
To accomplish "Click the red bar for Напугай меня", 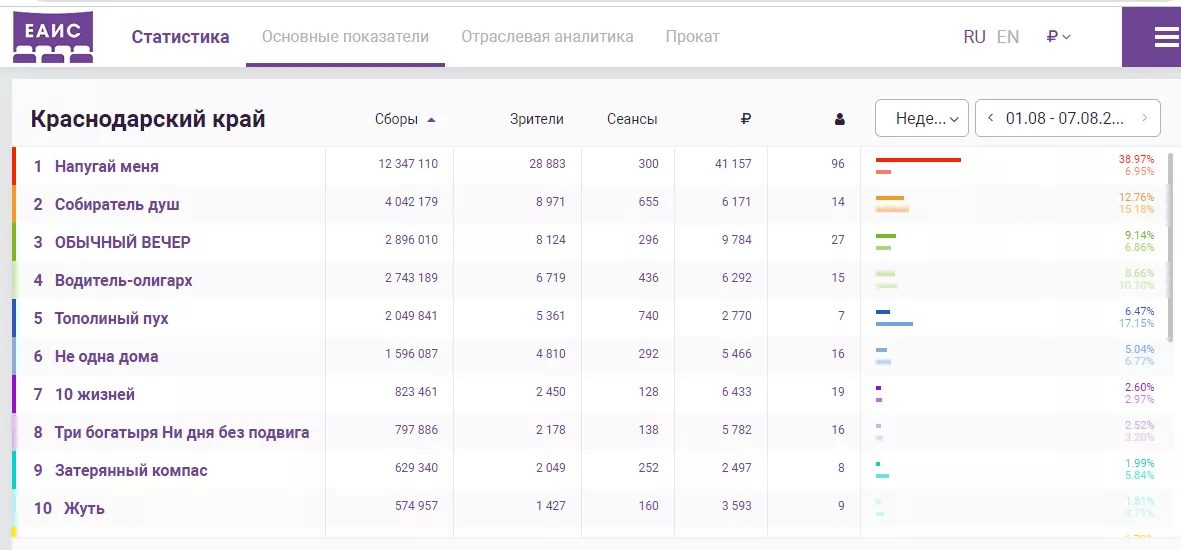I will click(918, 160).
